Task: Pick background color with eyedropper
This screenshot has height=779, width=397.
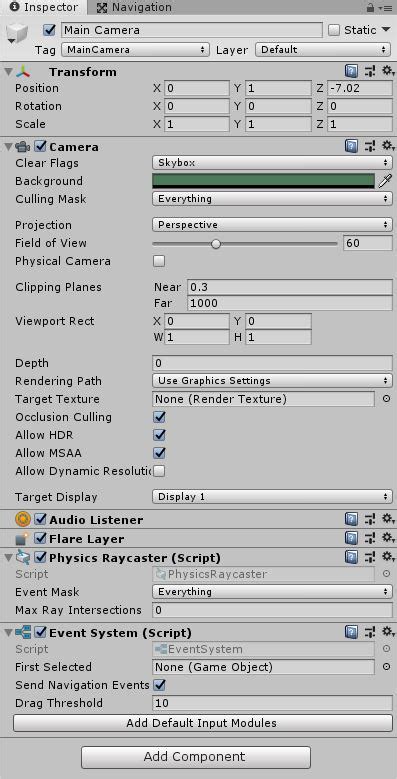Action: point(385,181)
